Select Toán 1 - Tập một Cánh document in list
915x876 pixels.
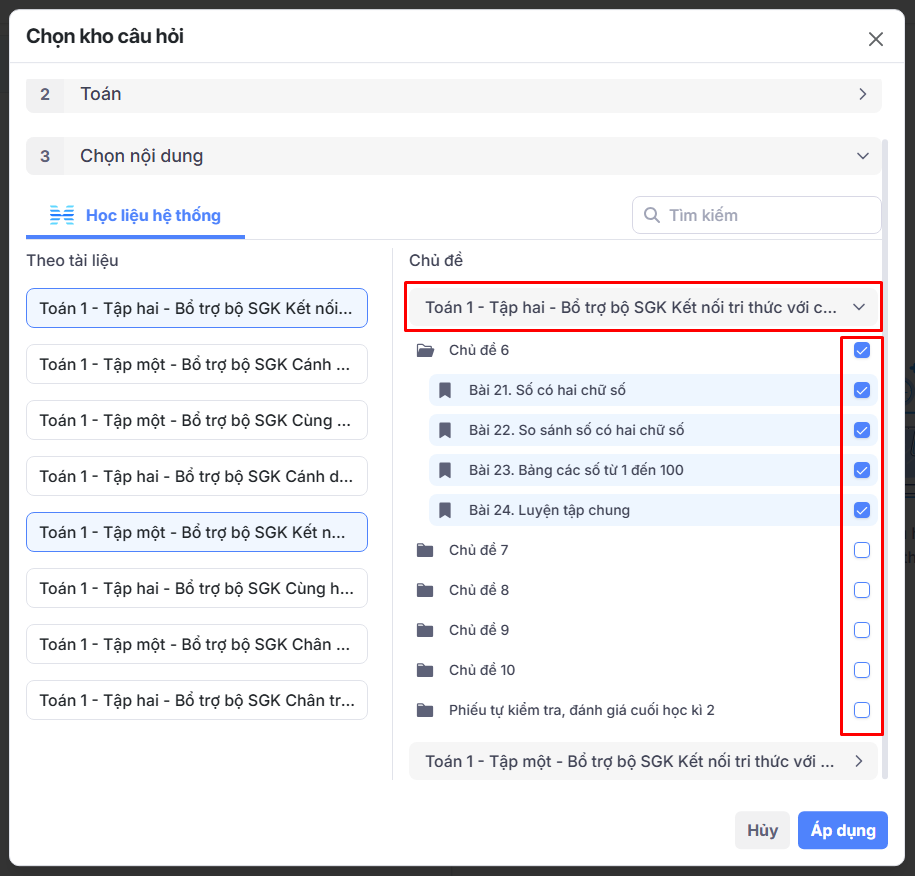tap(197, 364)
